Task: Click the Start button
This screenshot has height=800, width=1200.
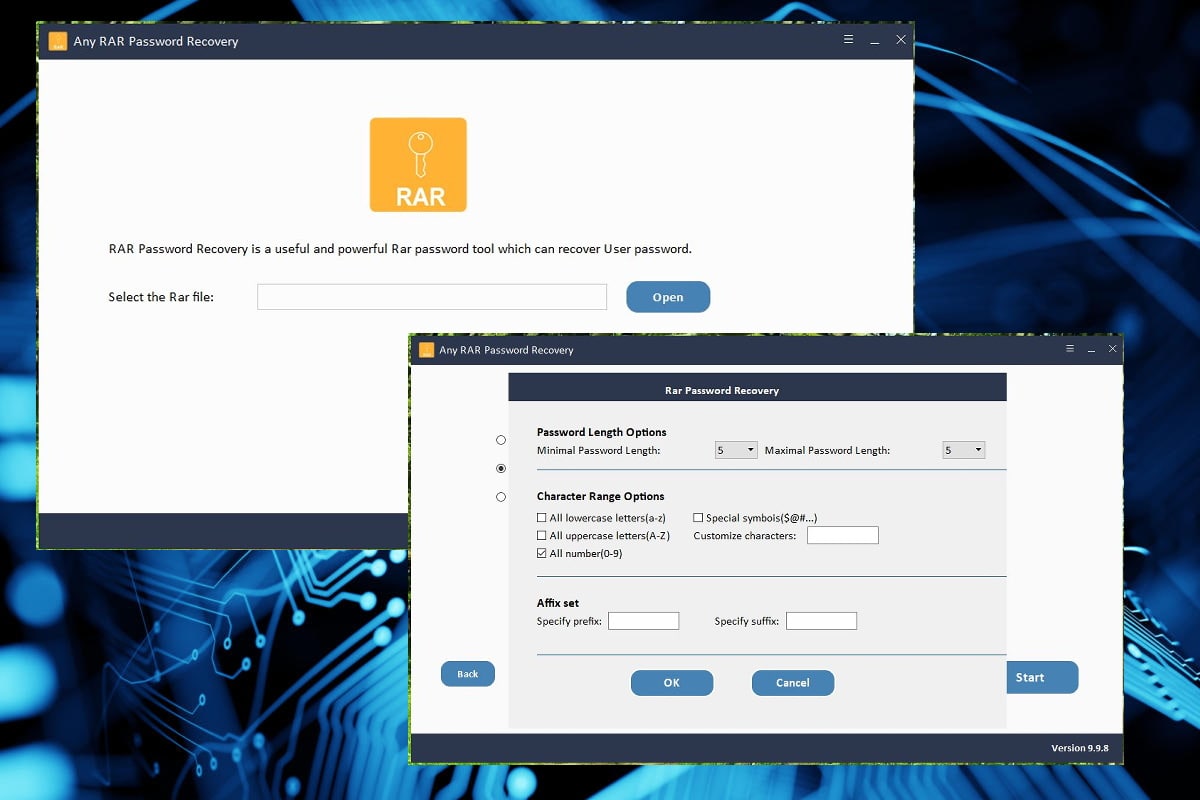Action: pyautogui.click(x=1042, y=677)
